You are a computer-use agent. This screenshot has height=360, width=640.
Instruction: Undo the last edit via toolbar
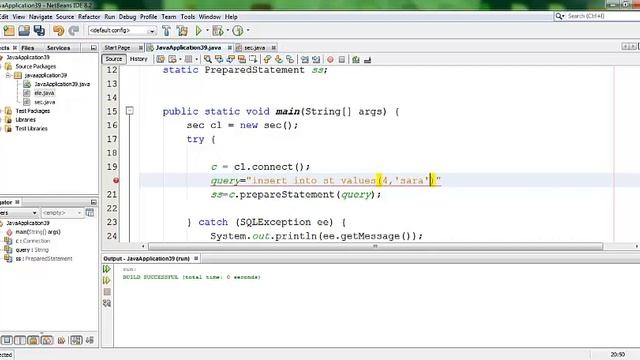(x=58, y=31)
